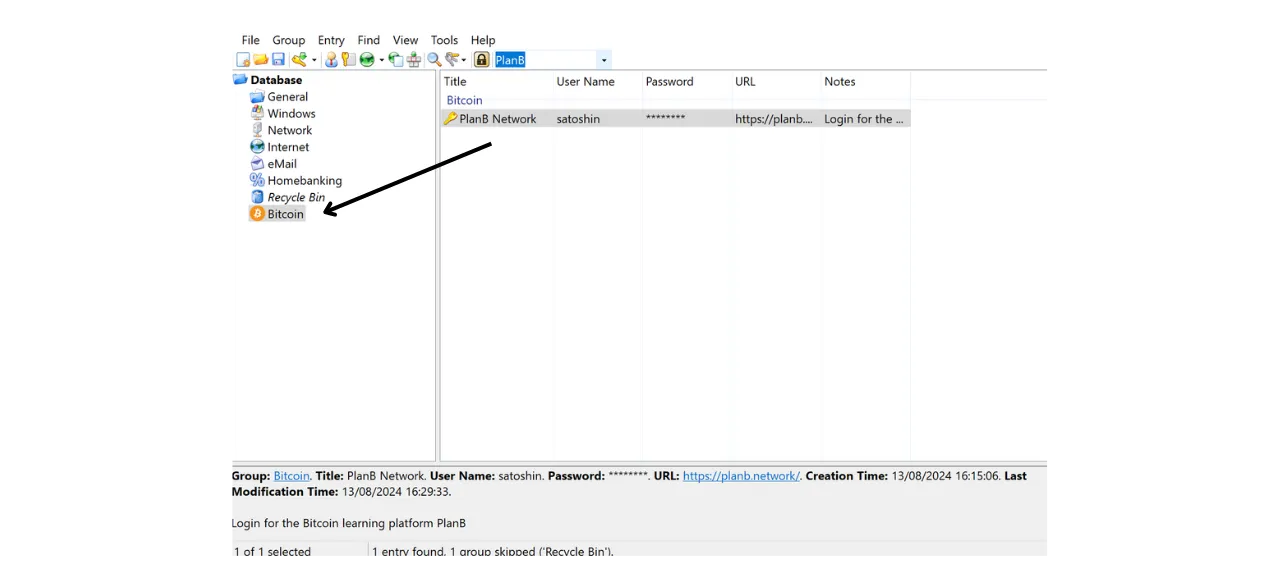The width and height of the screenshot is (1280, 586).
Task: Click the Lock Workspace padlock icon
Action: 481,60
